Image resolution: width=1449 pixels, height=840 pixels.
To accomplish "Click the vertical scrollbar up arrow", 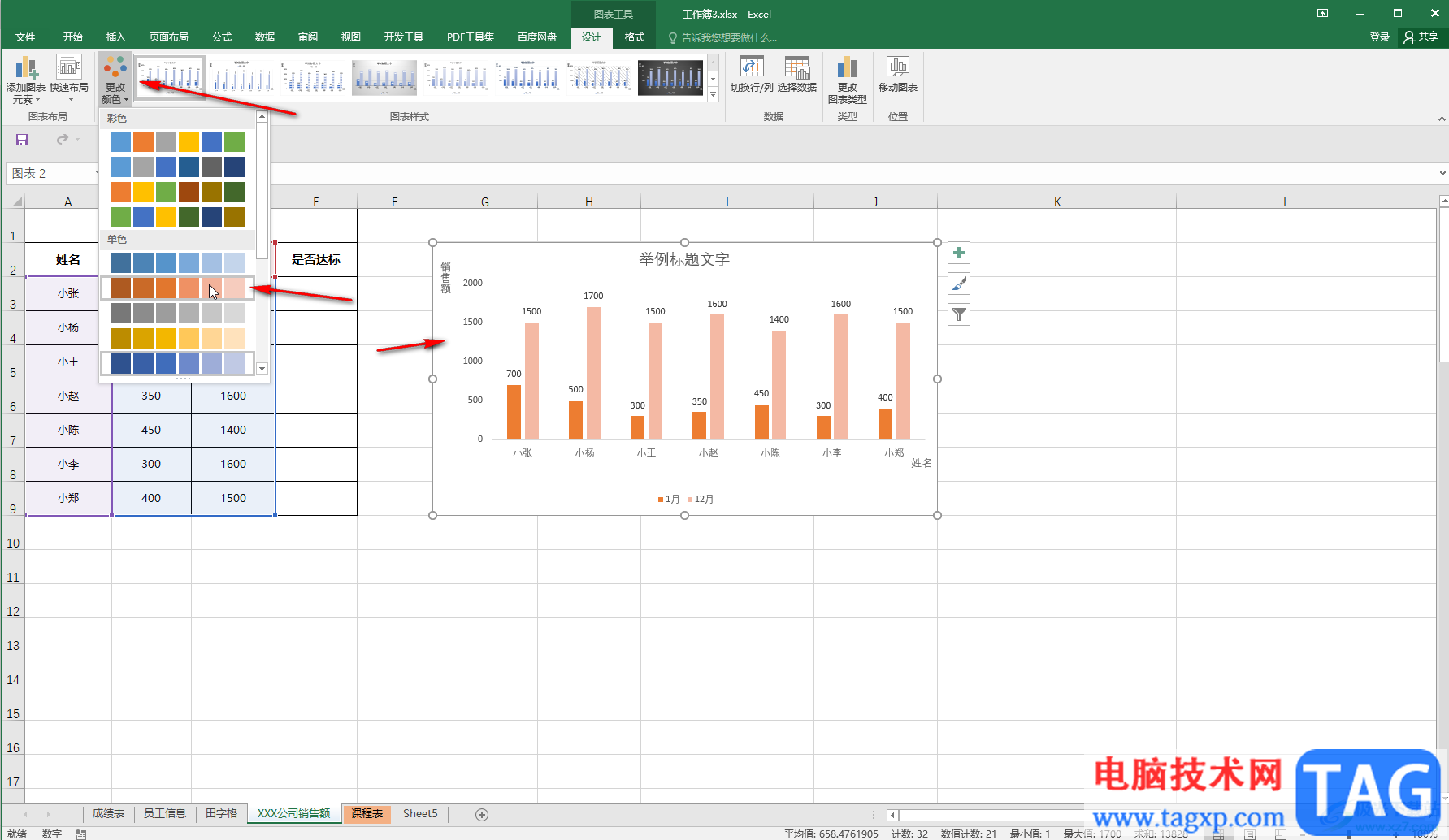I will tap(1443, 200).
